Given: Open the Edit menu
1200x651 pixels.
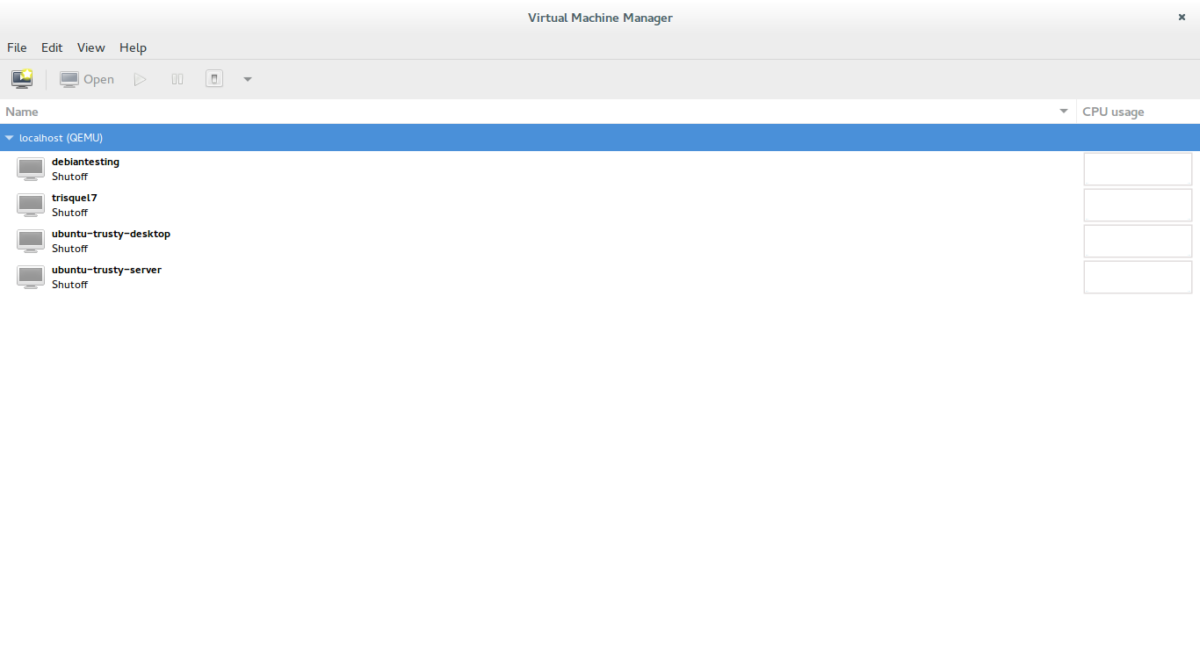Looking at the screenshot, I should 52,47.
